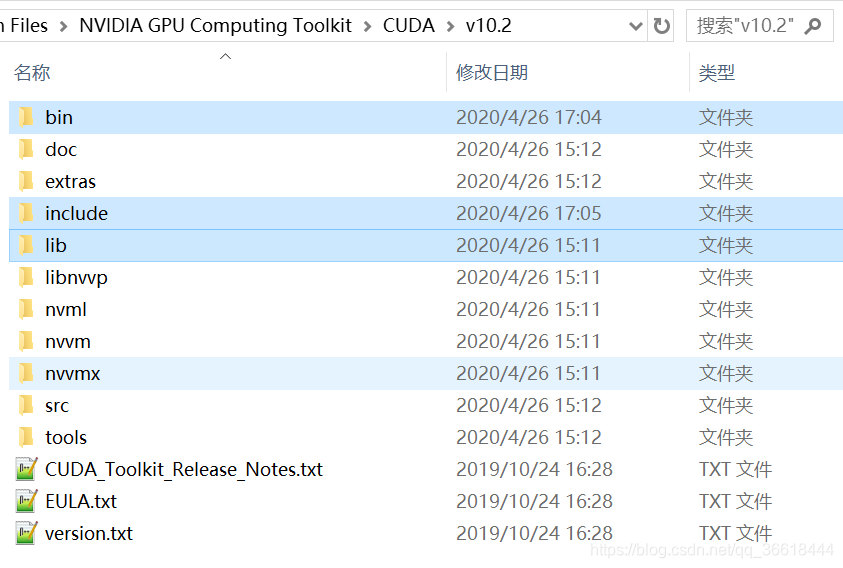The width and height of the screenshot is (843, 568).
Task: Click the tools folder icon
Action: click(26, 437)
